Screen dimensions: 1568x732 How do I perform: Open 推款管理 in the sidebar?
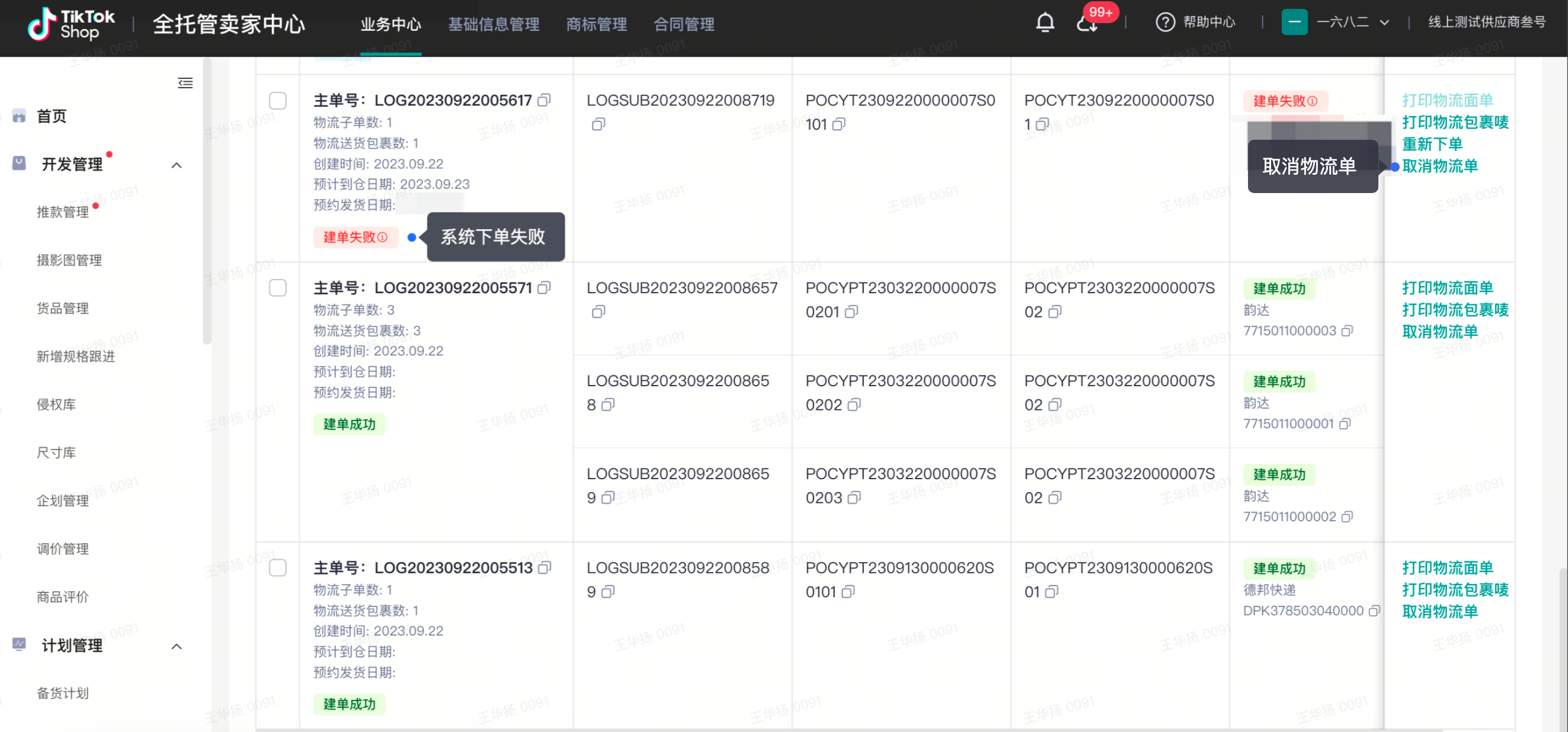pos(63,212)
